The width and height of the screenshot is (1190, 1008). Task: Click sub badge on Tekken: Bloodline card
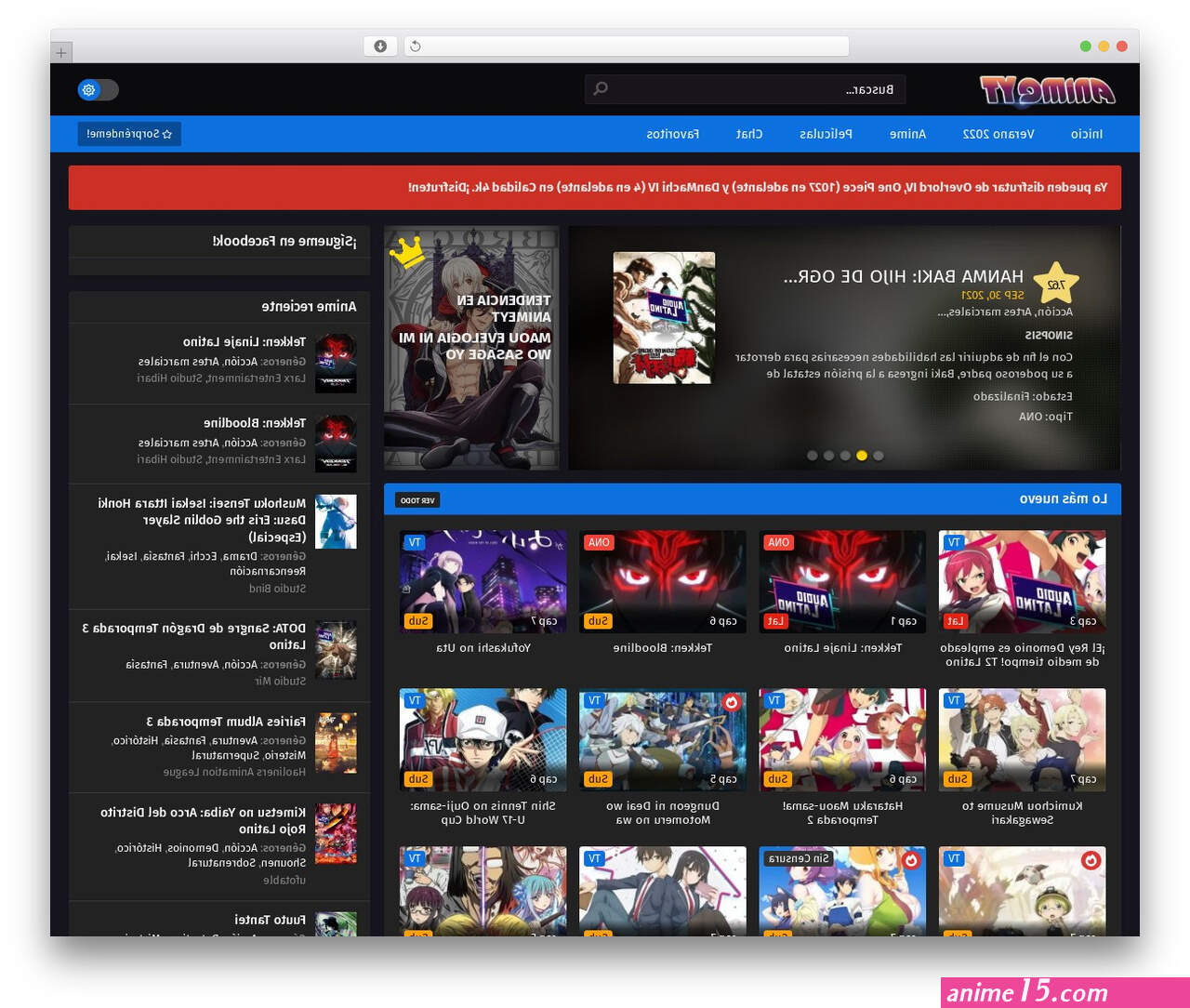(598, 621)
